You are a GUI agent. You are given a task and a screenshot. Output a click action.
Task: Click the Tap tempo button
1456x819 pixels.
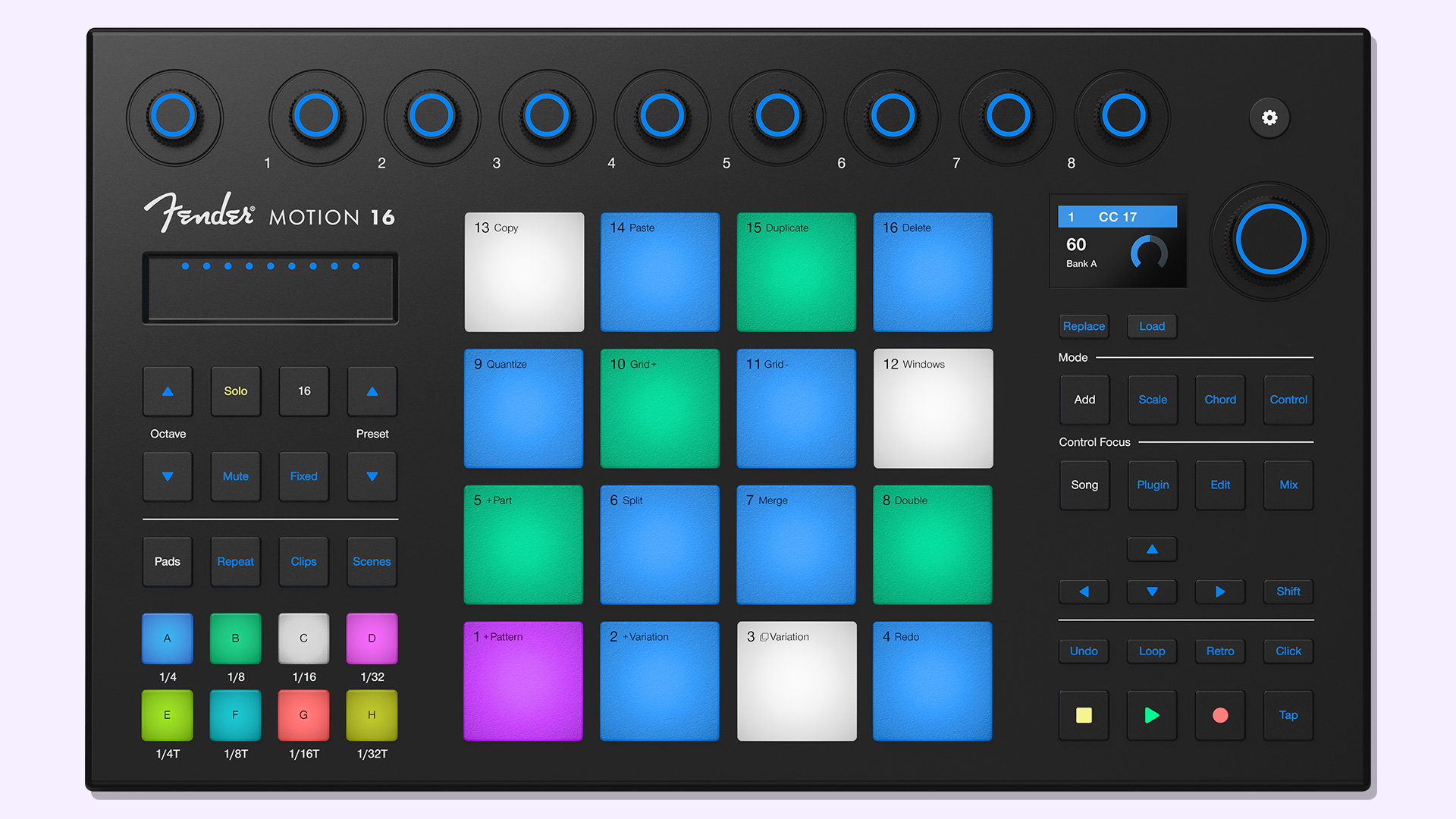1288,715
